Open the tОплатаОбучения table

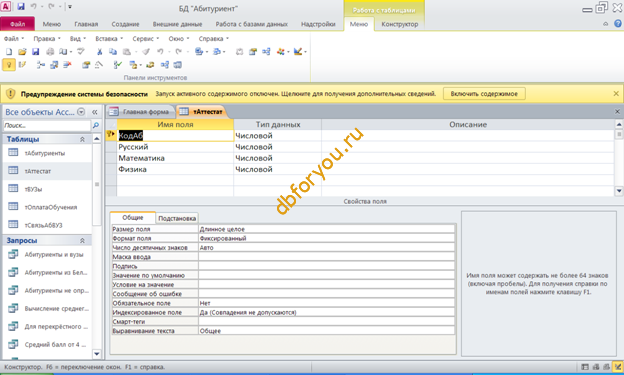51,207
